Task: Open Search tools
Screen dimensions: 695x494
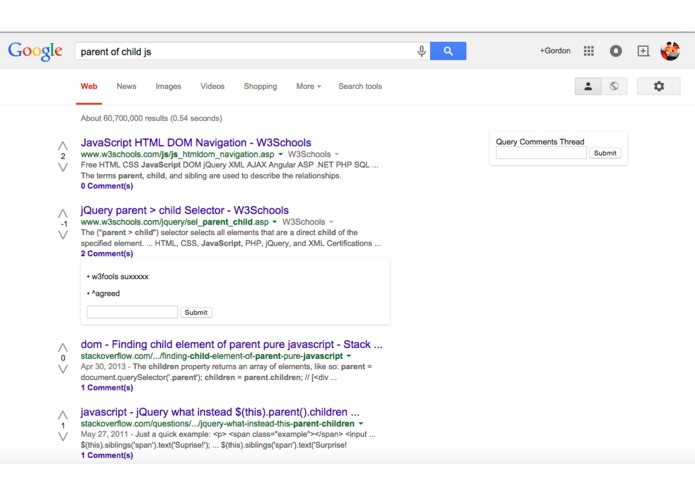Action: (x=360, y=86)
